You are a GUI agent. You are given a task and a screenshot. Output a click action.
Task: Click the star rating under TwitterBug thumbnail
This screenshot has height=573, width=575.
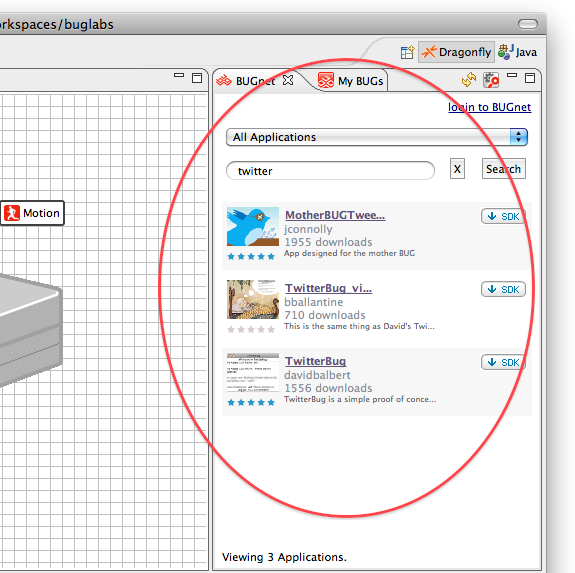[x=251, y=403]
